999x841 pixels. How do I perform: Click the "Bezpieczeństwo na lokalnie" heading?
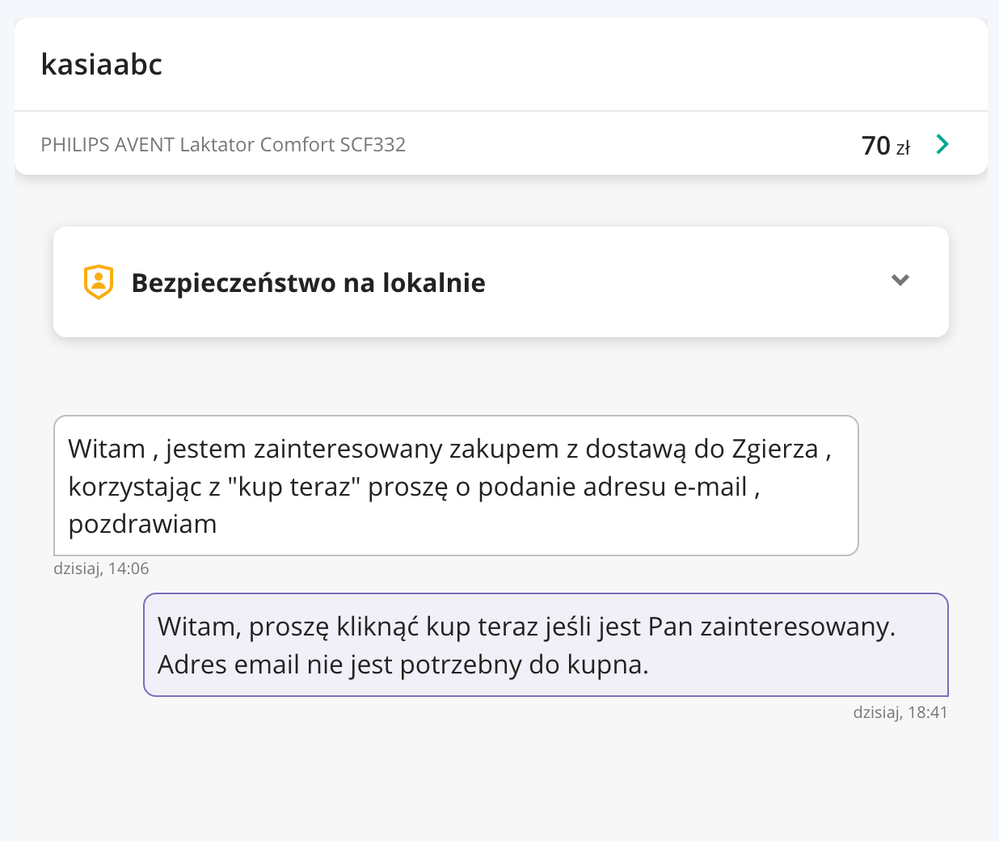[x=308, y=283]
